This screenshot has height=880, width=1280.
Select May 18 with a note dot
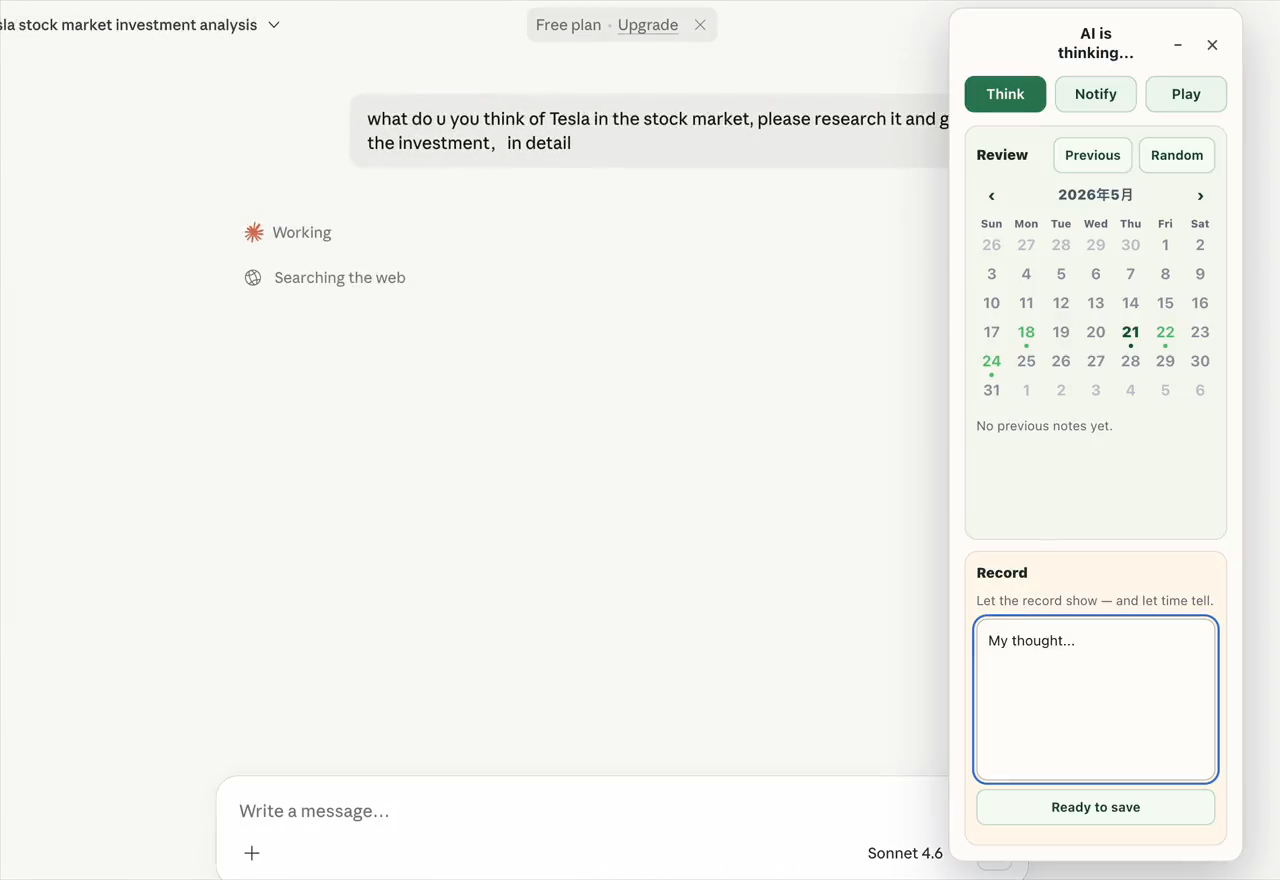(1026, 332)
